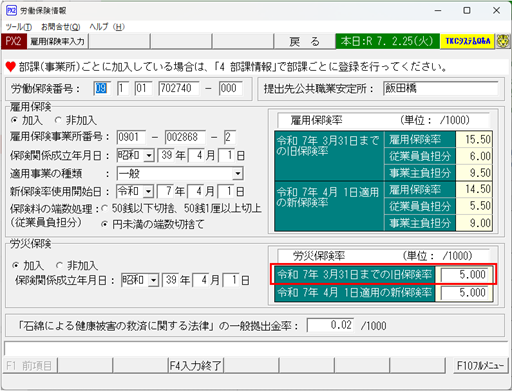Click labor insurance number field 702740

179,89
